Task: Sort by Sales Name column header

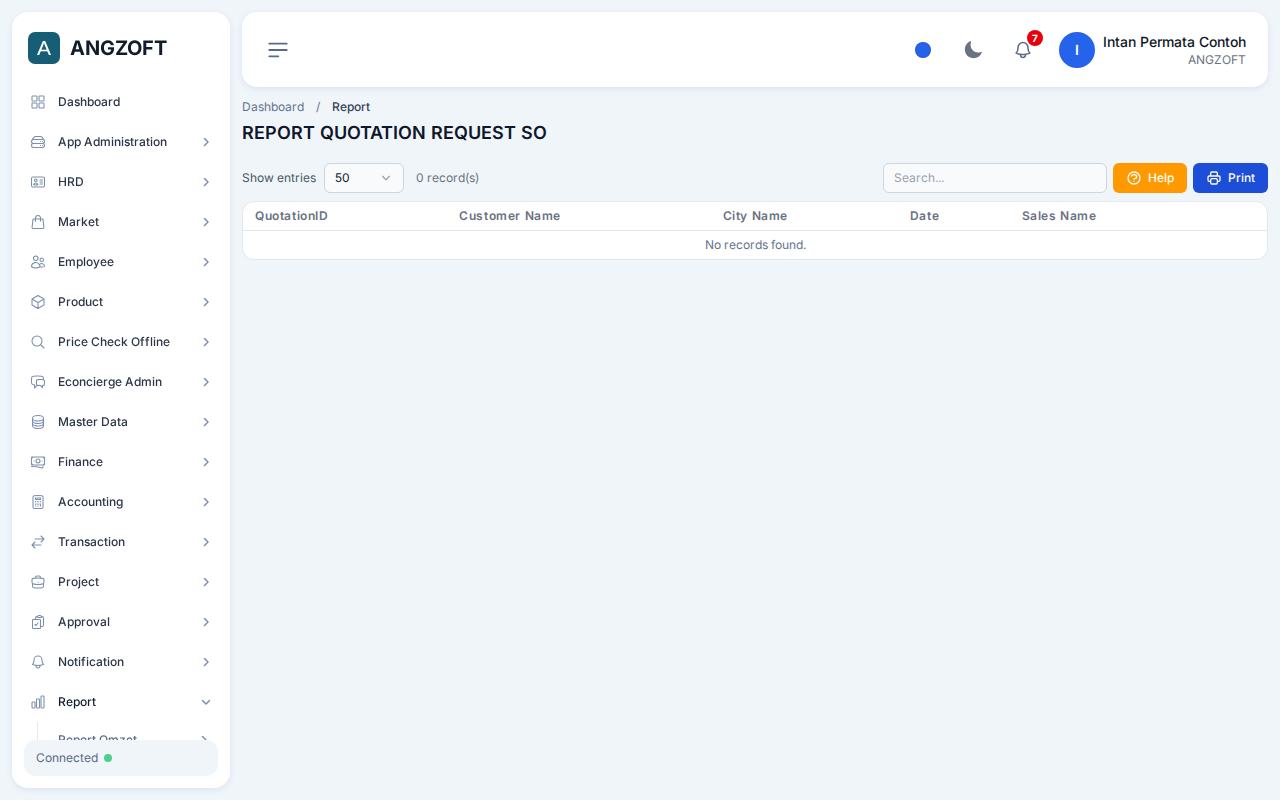Action: tap(1059, 216)
